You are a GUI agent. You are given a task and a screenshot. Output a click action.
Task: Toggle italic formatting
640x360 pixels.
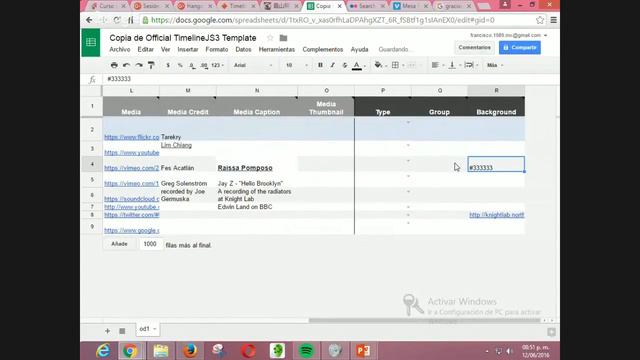click(x=332, y=65)
